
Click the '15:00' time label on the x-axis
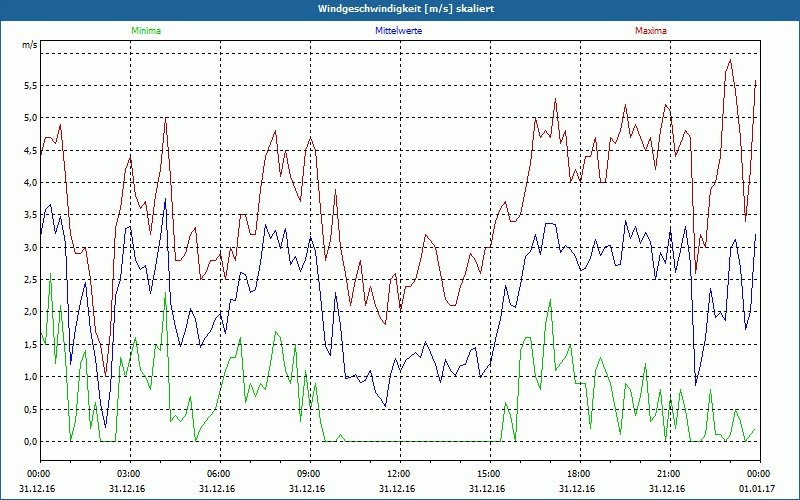[x=488, y=474]
